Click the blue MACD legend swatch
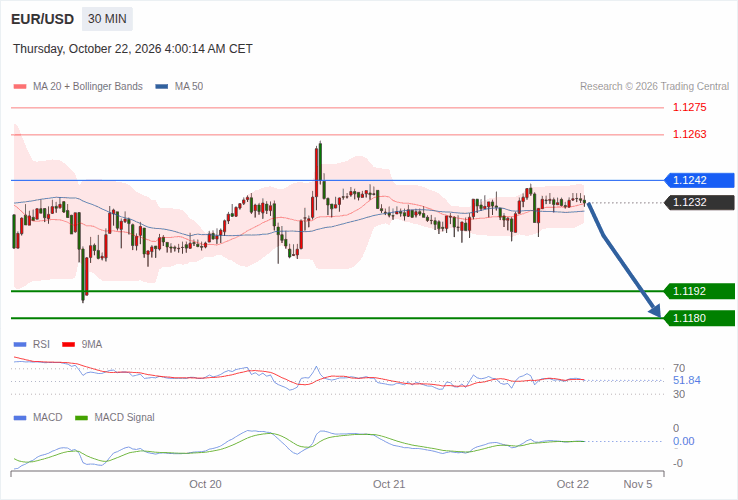This screenshot has height=500, width=738. pyautogui.click(x=20, y=418)
